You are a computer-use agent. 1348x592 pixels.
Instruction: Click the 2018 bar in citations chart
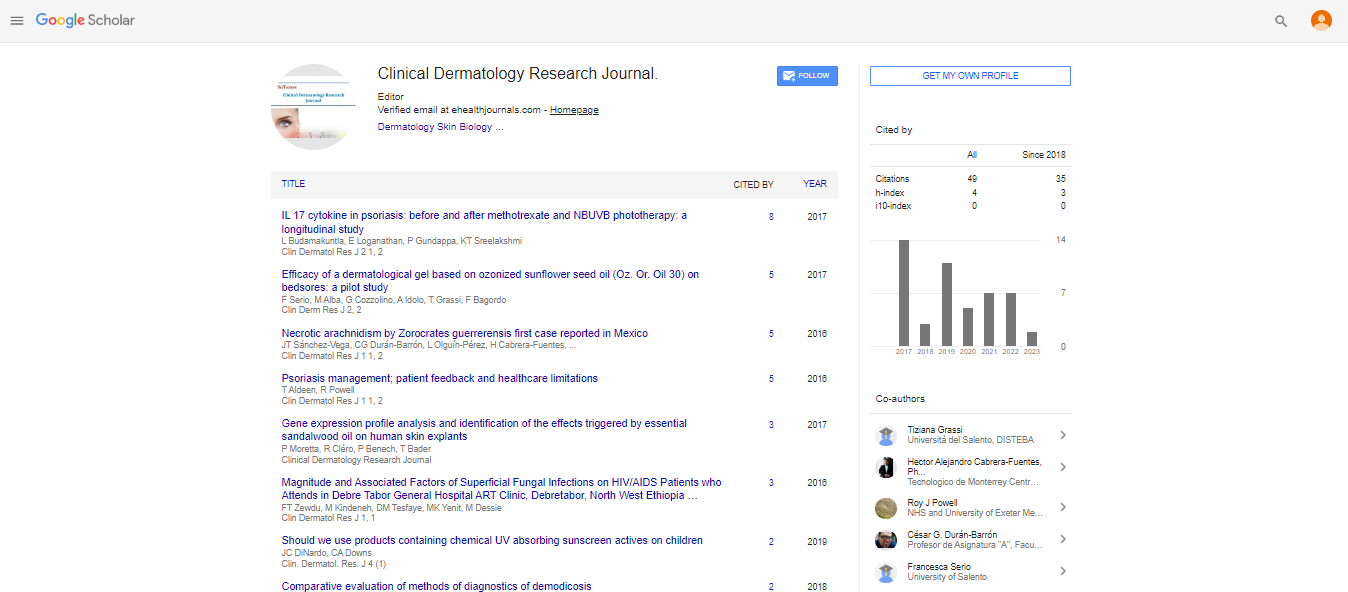925,335
